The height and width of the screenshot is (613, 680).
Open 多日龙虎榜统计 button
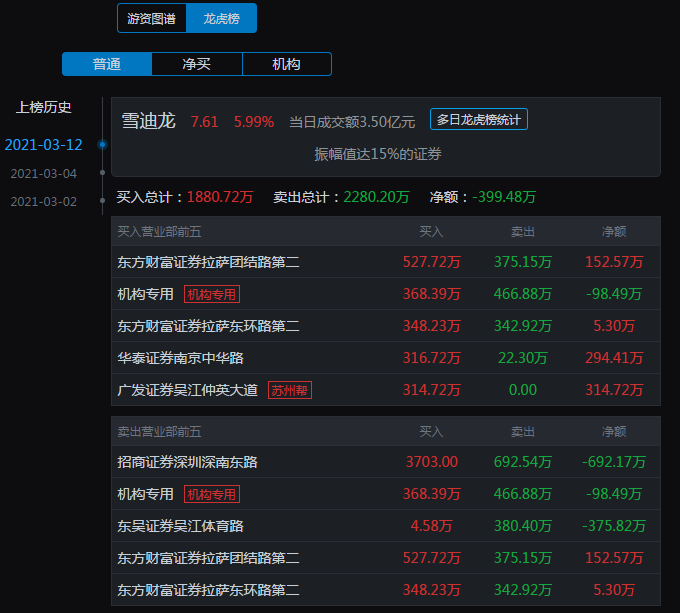point(479,119)
